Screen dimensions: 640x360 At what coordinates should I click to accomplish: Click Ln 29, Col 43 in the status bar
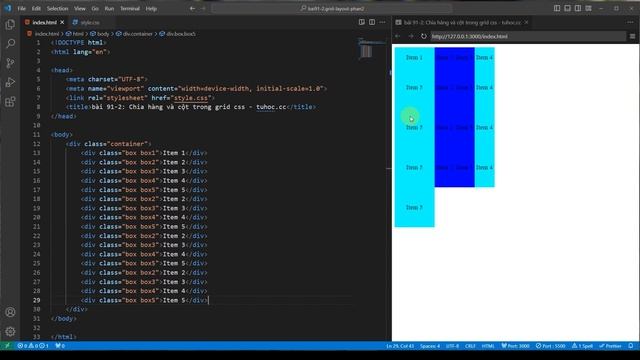pos(400,346)
